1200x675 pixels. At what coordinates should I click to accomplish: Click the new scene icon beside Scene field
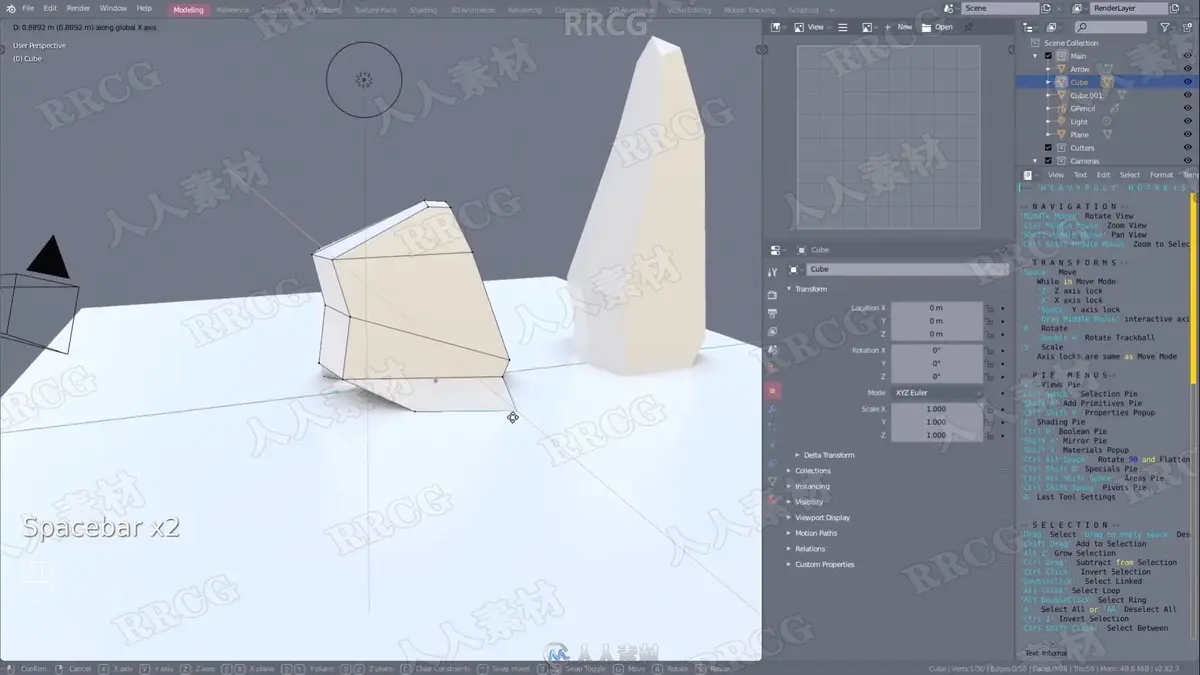tap(1048, 8)
